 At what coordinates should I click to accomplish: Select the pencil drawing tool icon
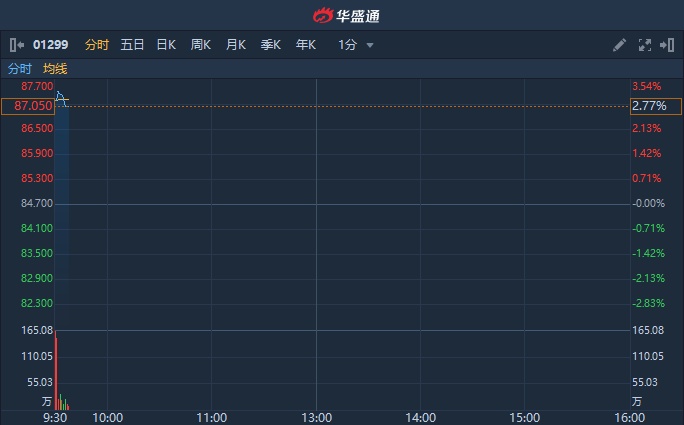click(620, 45)
